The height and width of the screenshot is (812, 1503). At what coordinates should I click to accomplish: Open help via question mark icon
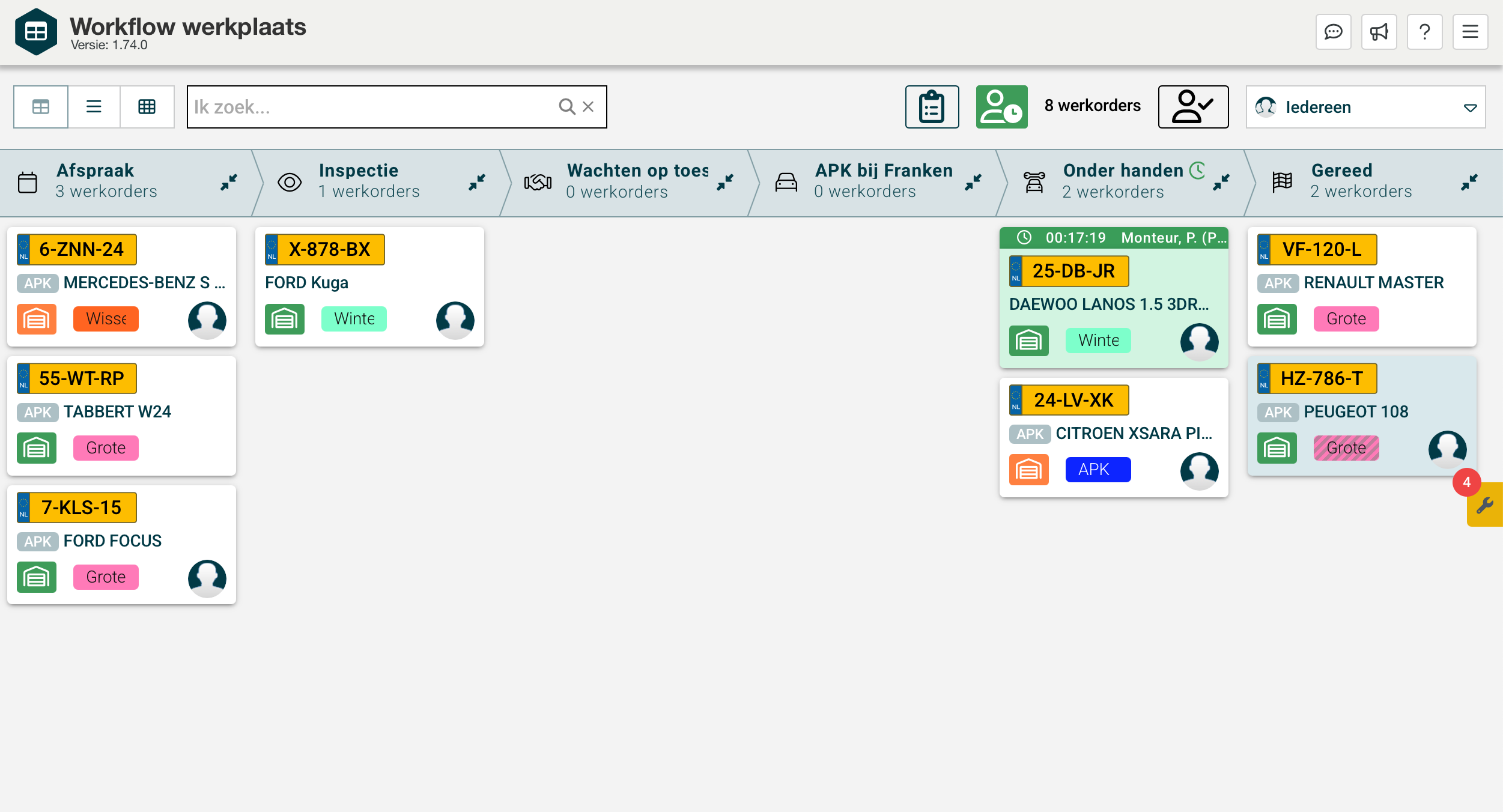[x=1424, y=32]
